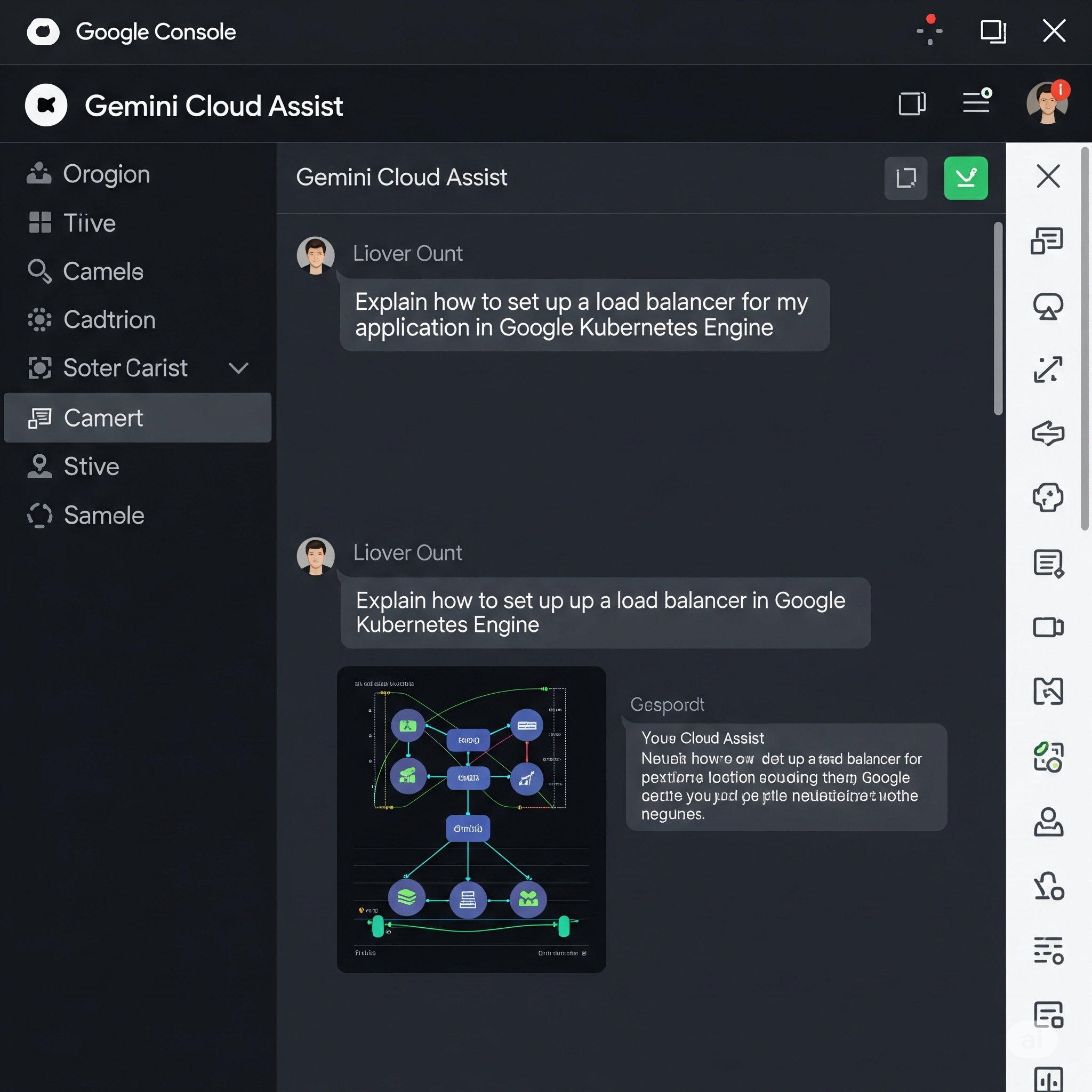Click the person icon in right rail

(1048, 822)
